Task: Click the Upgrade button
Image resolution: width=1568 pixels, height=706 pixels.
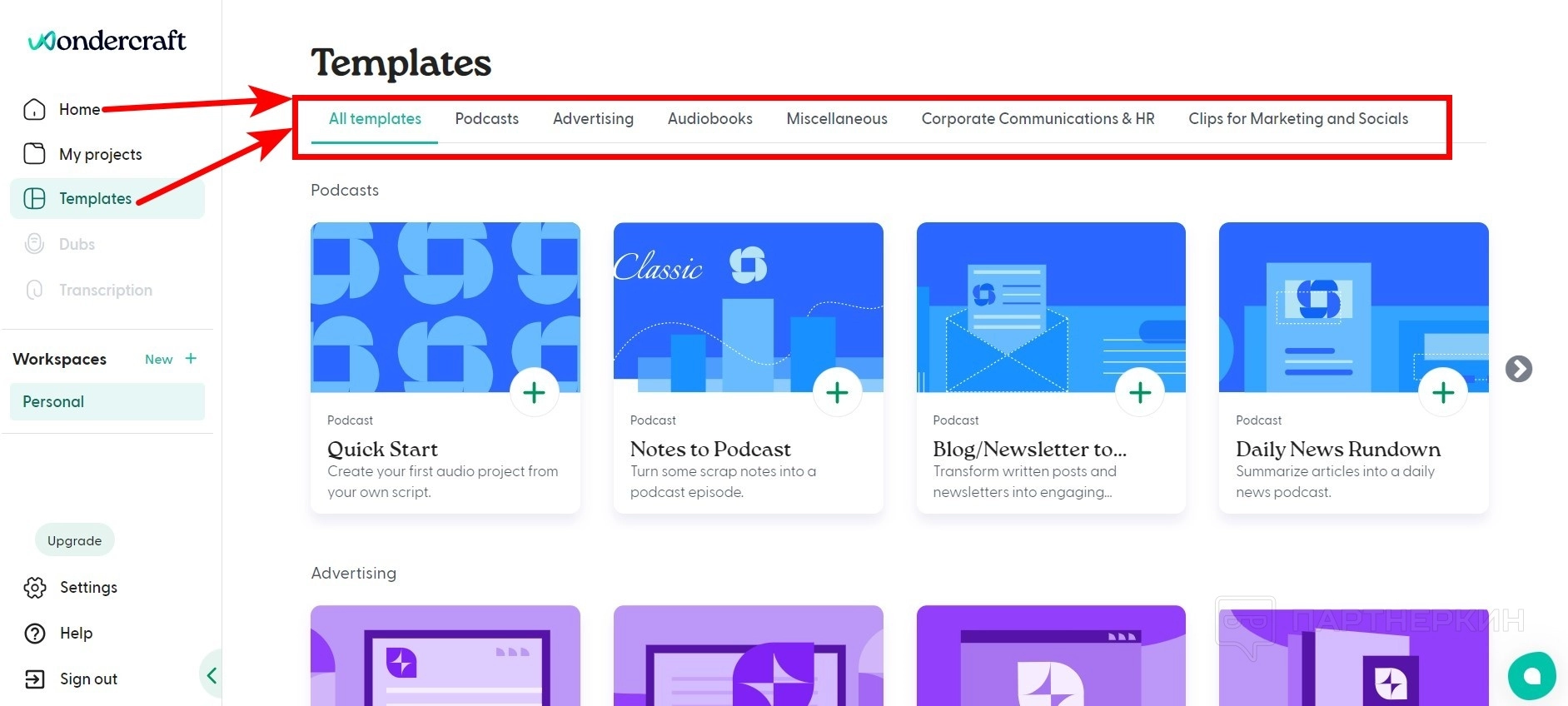Action: (75, 540)
